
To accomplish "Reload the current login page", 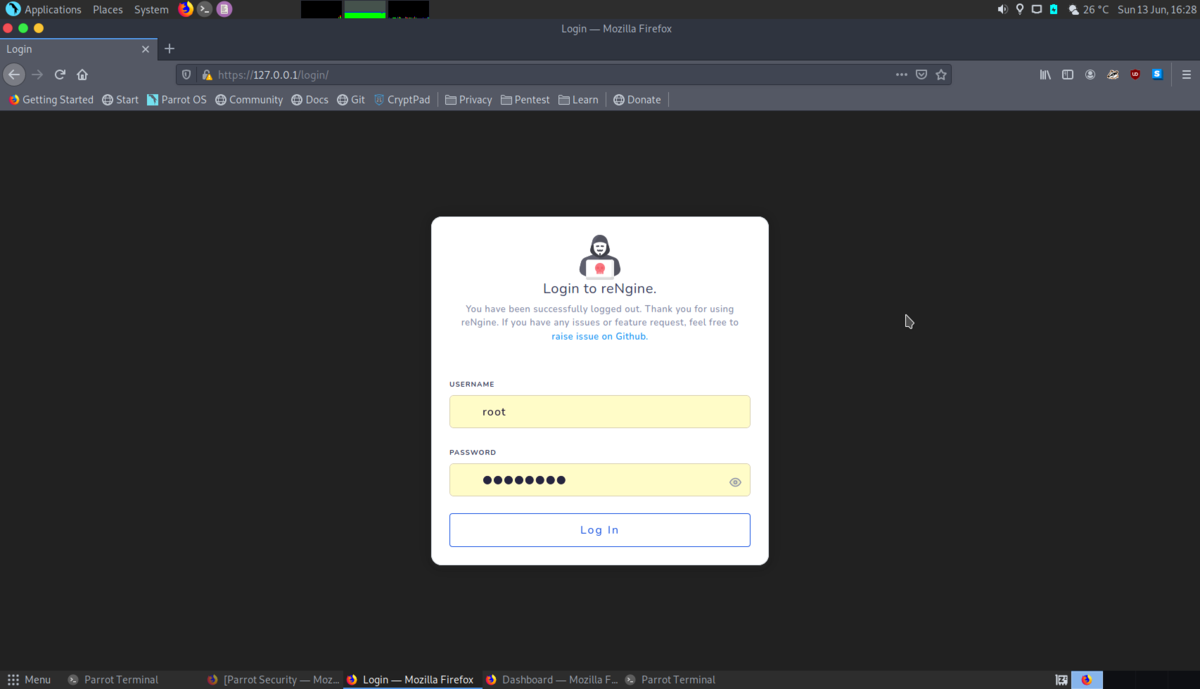I will (x=60, y=74).
